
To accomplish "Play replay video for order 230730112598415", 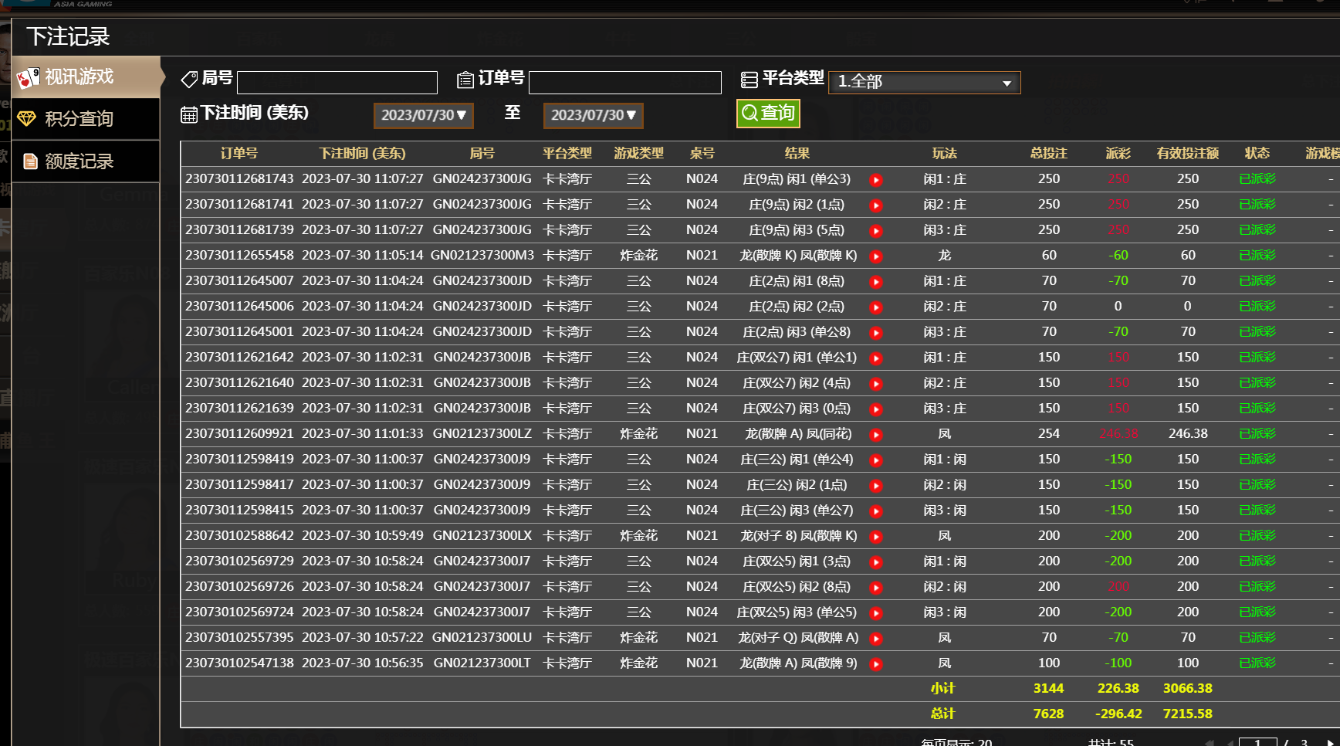I will click(x=876, y=511).
